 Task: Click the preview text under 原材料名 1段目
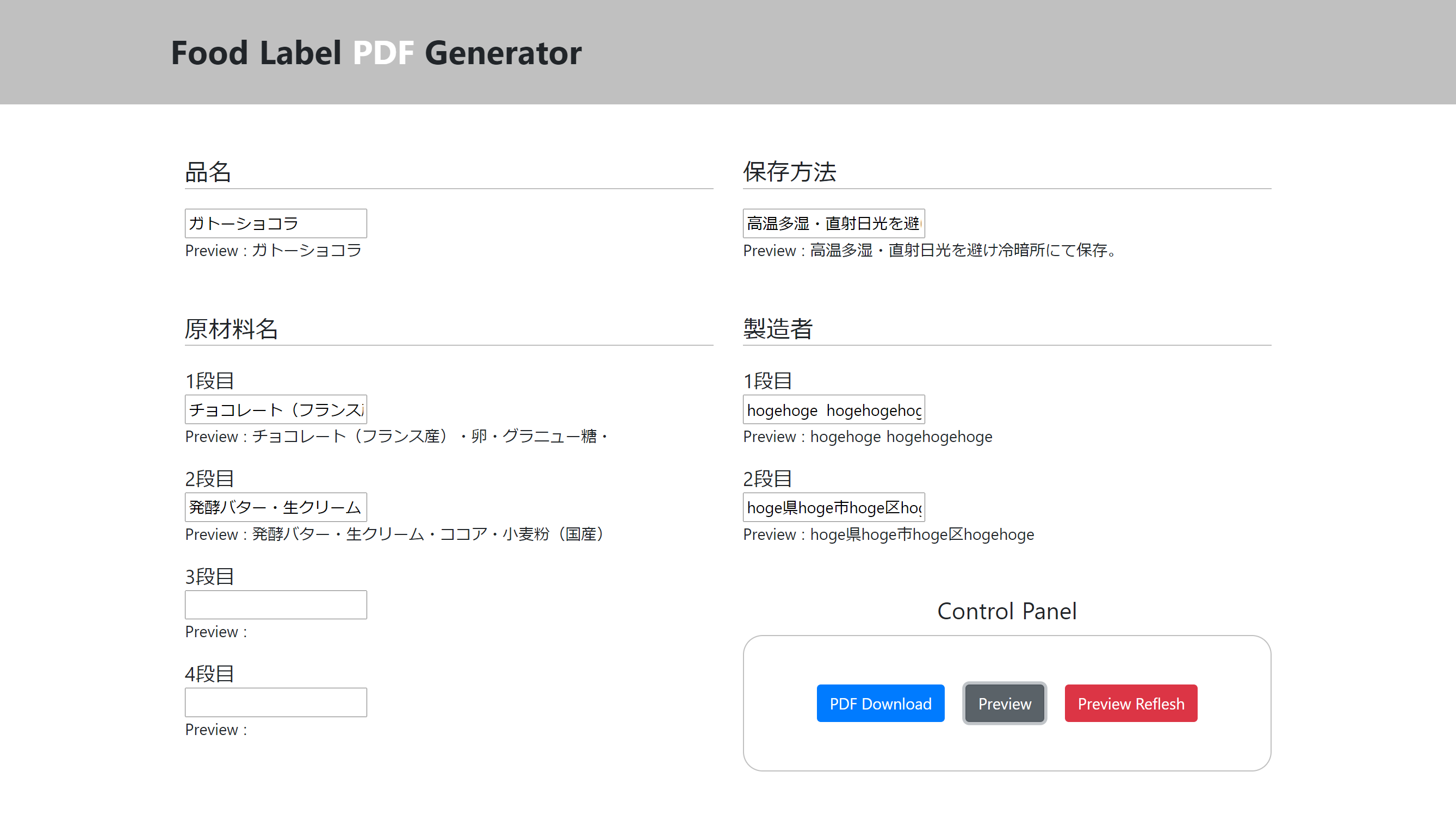tap(396, 437)
